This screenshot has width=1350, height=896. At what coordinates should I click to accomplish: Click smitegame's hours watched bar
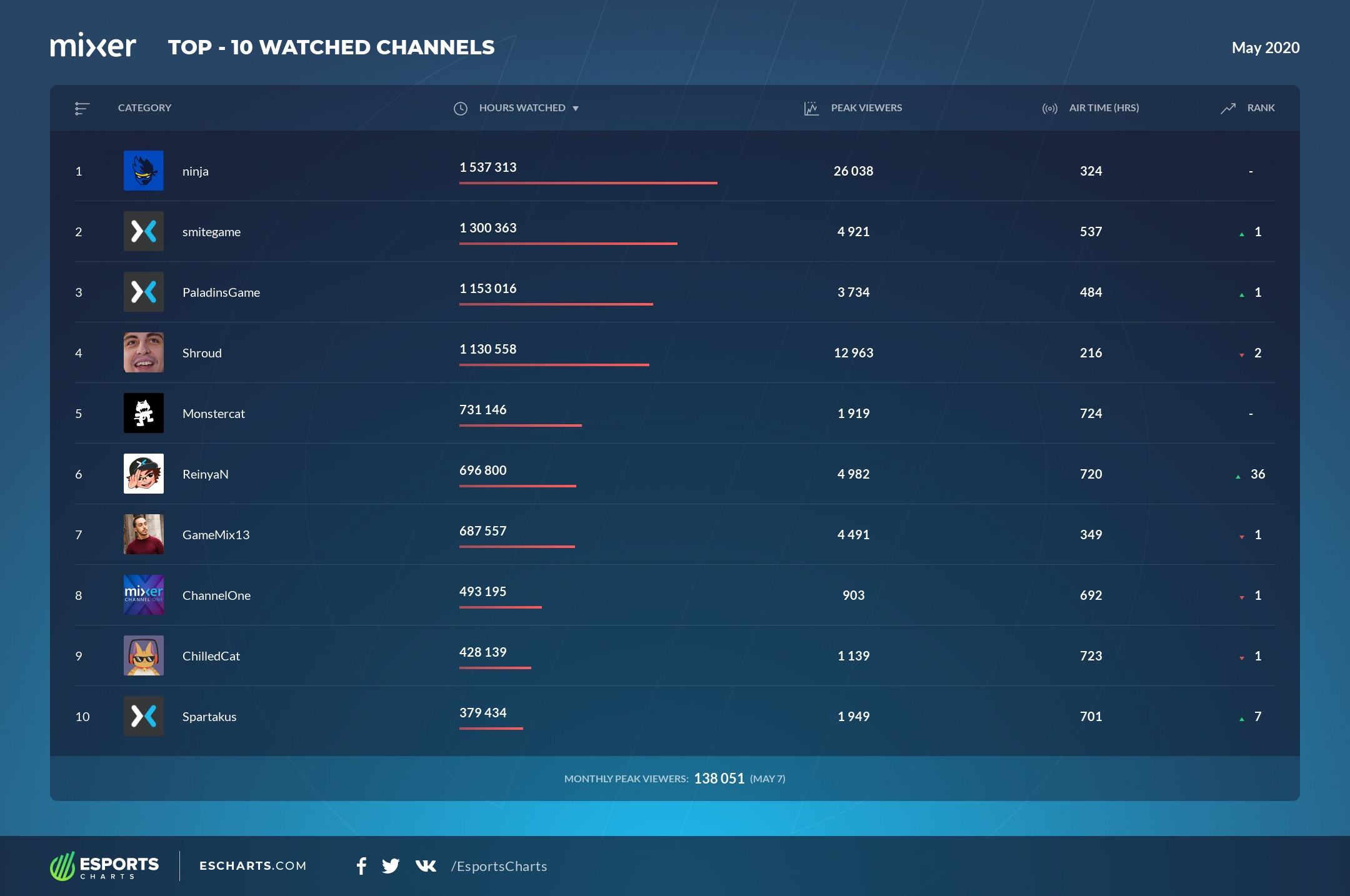pos(568,244)
